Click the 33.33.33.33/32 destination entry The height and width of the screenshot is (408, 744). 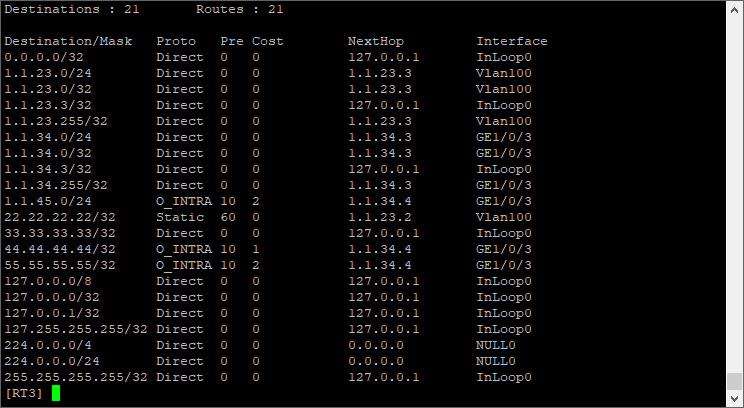click(x=60, y=233)
